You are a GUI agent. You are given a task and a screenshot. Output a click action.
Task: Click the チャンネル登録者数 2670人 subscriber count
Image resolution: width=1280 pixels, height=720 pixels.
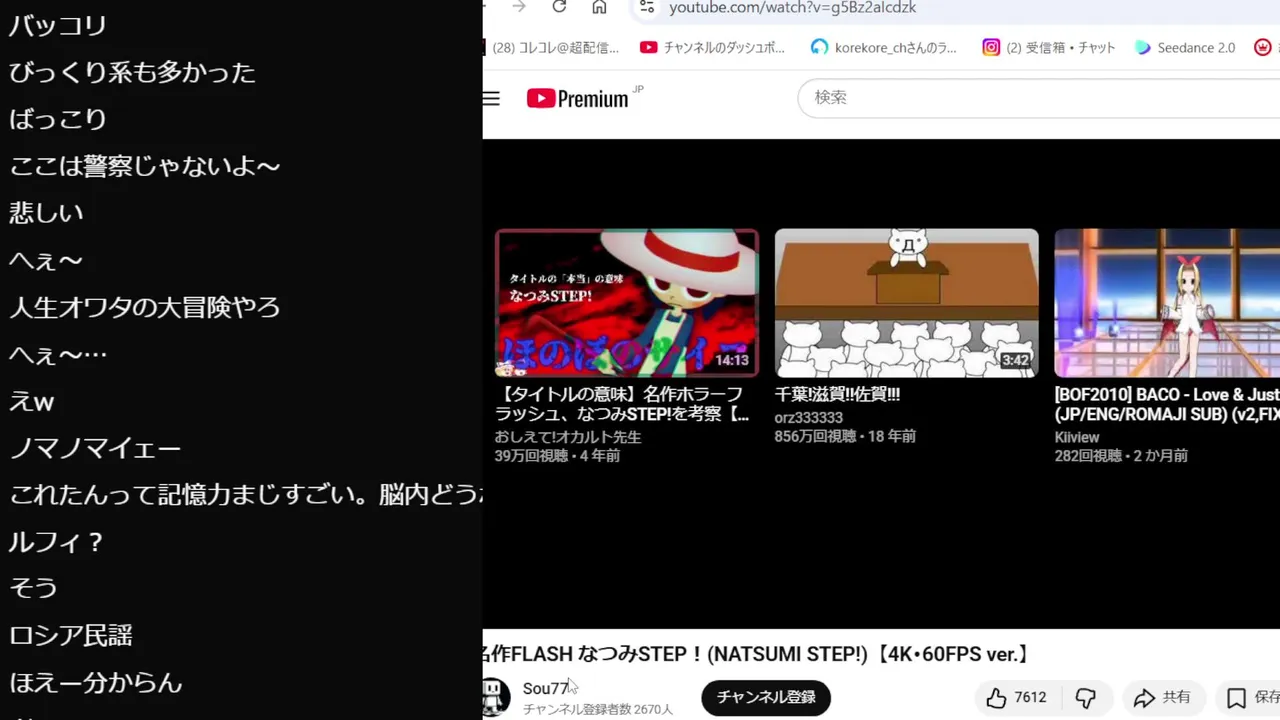(x=598, y=709)
